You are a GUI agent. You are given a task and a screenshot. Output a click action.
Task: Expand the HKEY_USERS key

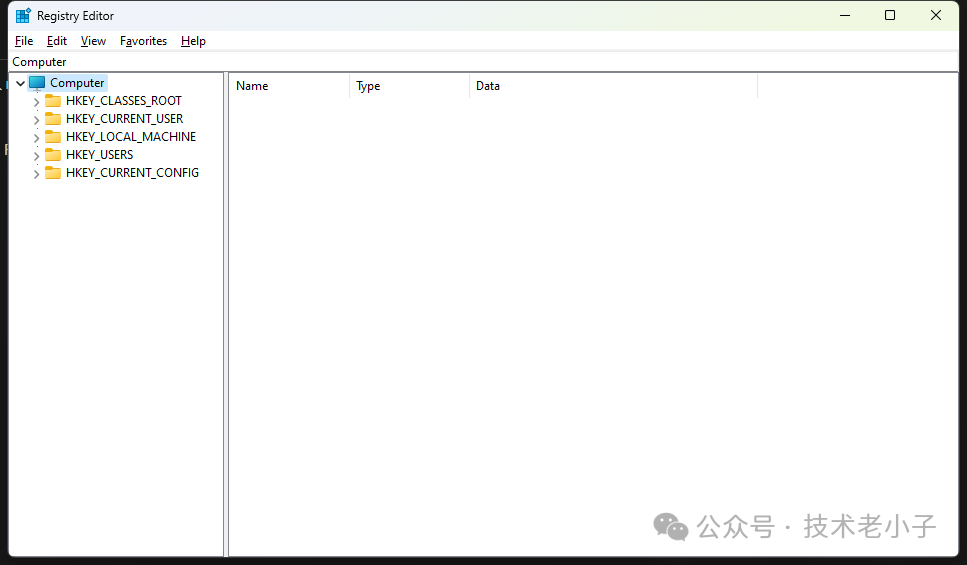tap(36, 155)
